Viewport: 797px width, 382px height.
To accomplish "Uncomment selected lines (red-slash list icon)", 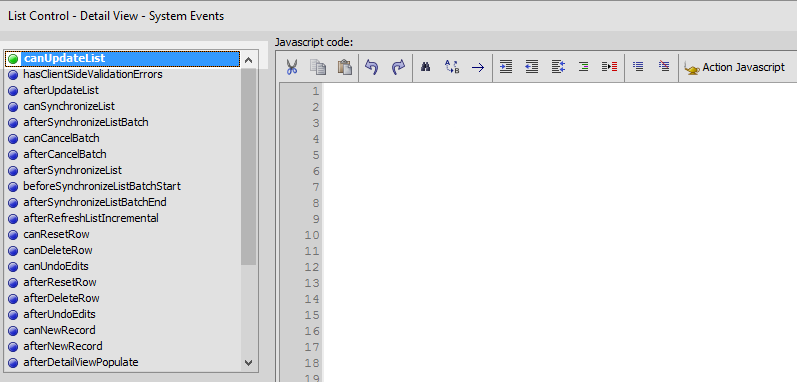I will point(664,66).
